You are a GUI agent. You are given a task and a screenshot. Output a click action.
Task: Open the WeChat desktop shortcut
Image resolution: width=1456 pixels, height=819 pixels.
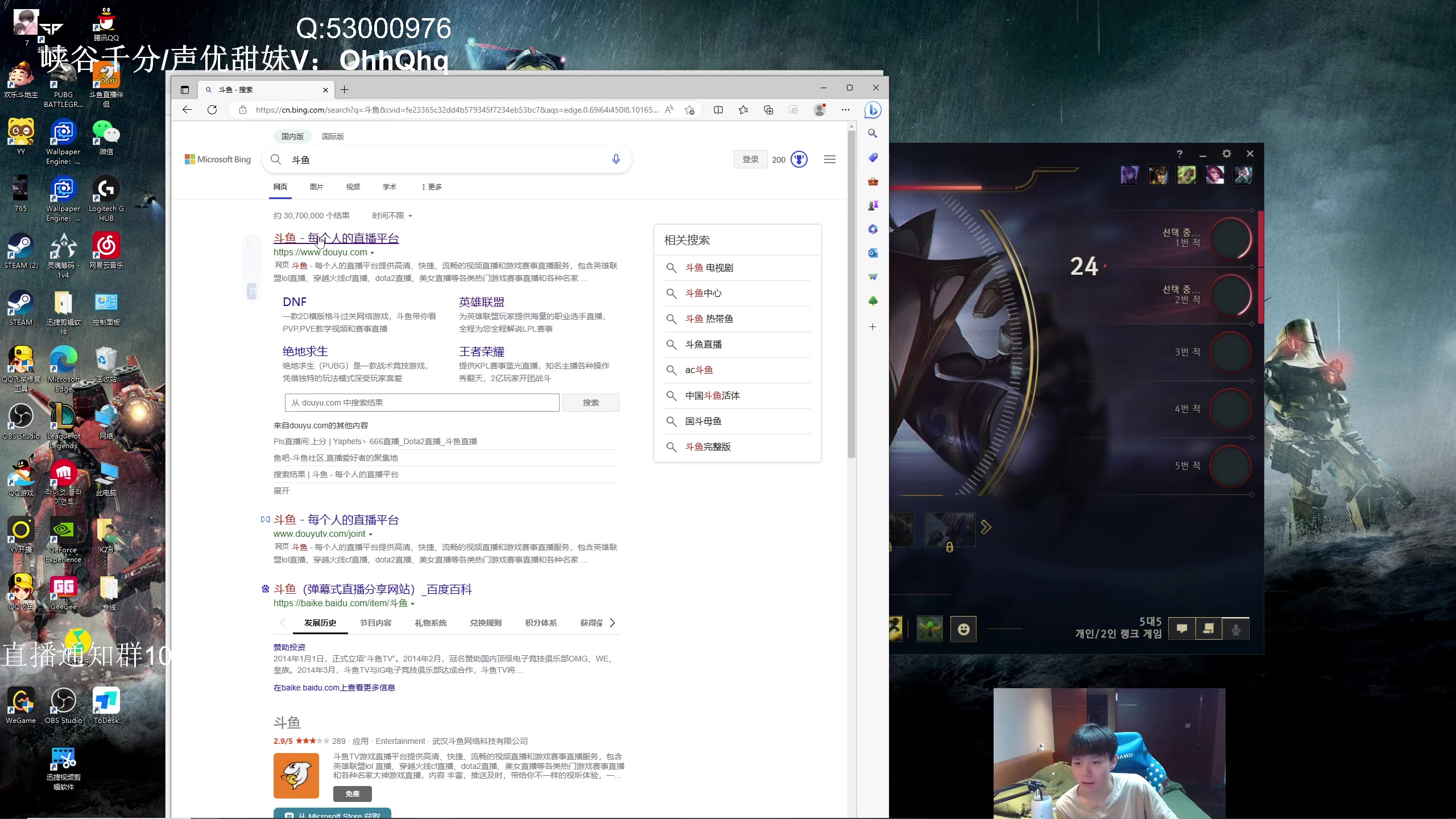106,138
